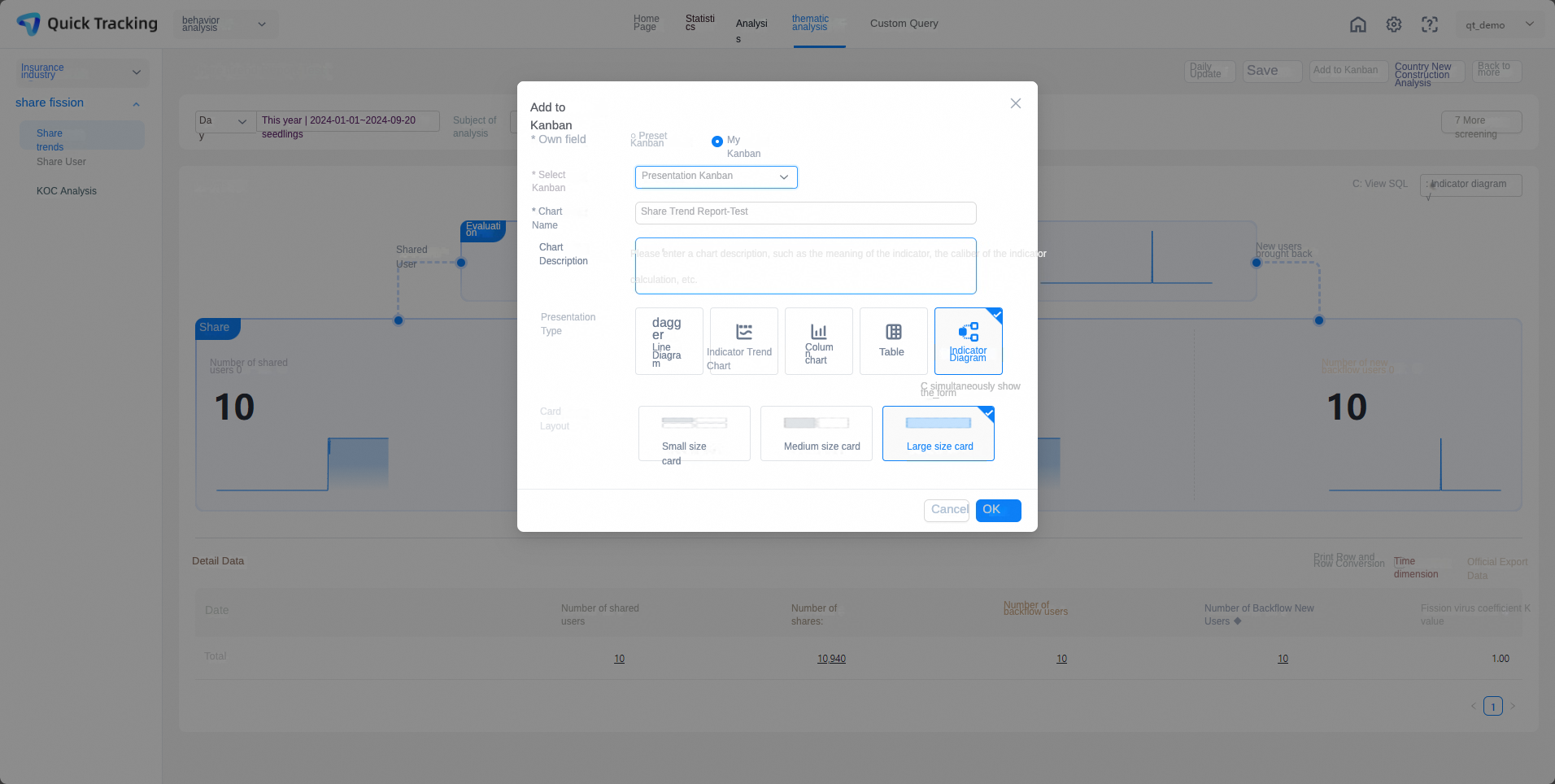
Task: Choose the Large size card layout
Action: pyautogui.click(x=939, y=433)
